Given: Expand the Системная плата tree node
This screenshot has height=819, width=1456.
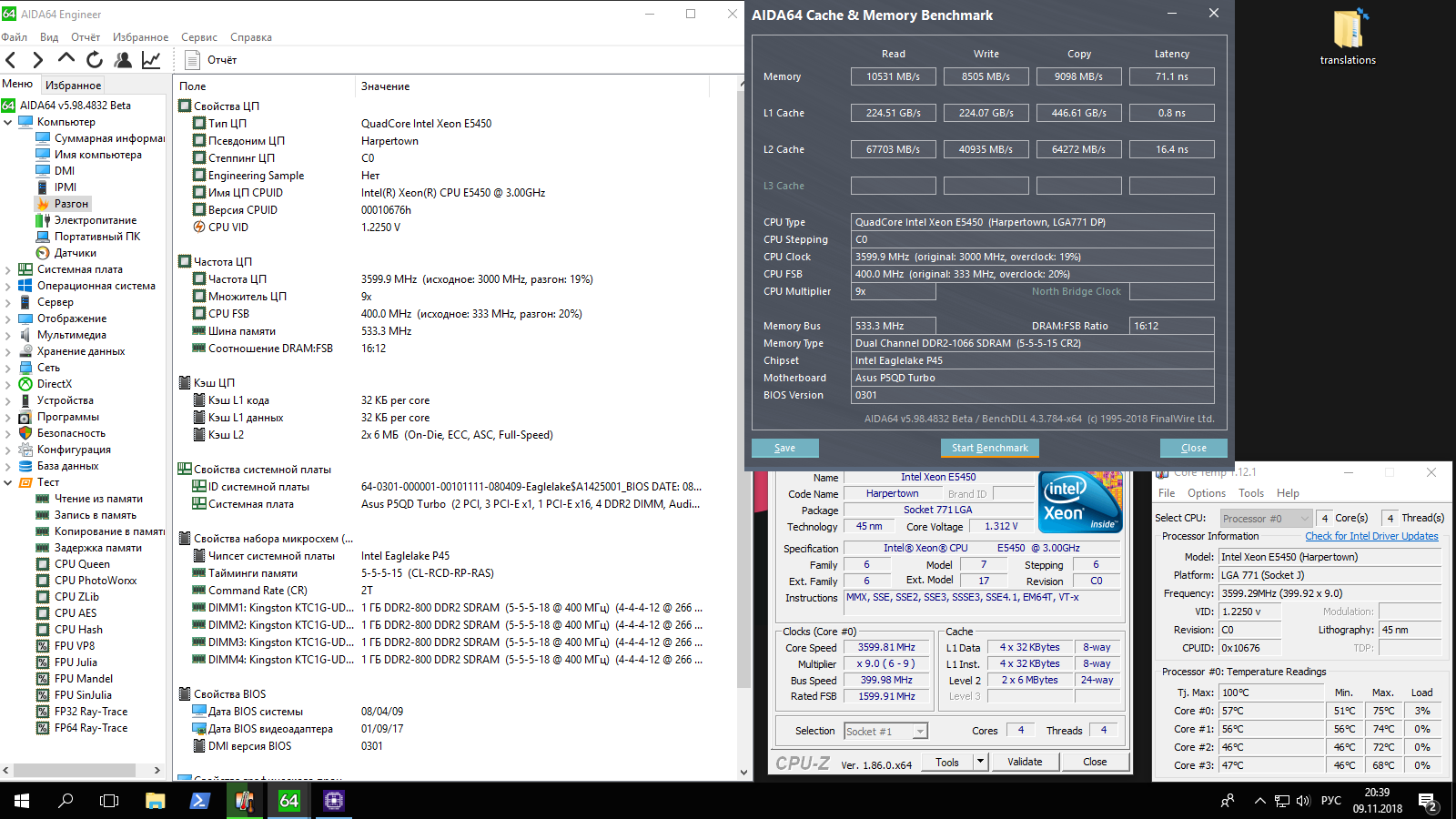Looking at the screenshot, I should 8,269.
